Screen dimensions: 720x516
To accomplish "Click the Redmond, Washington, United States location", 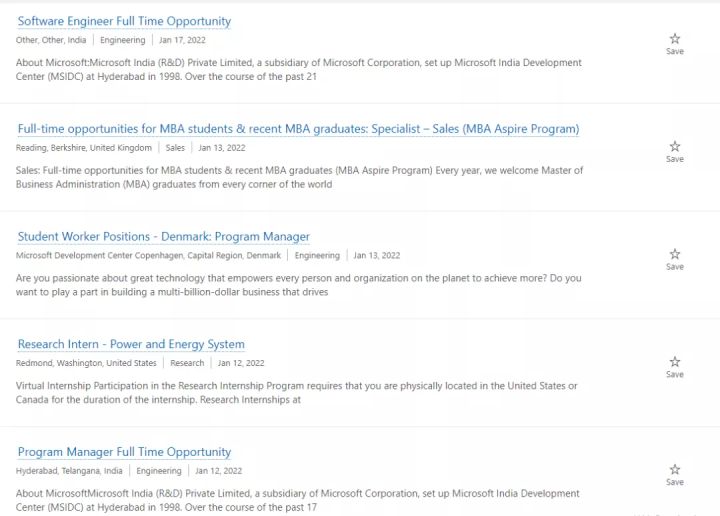I will coord(86,363).
